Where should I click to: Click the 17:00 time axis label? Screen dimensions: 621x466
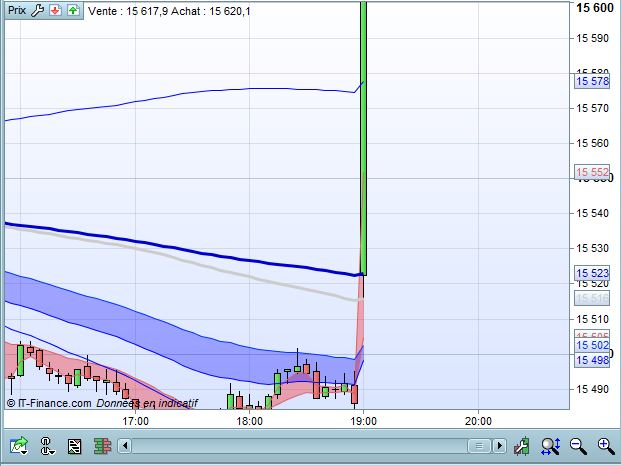[x=135, y=421]
